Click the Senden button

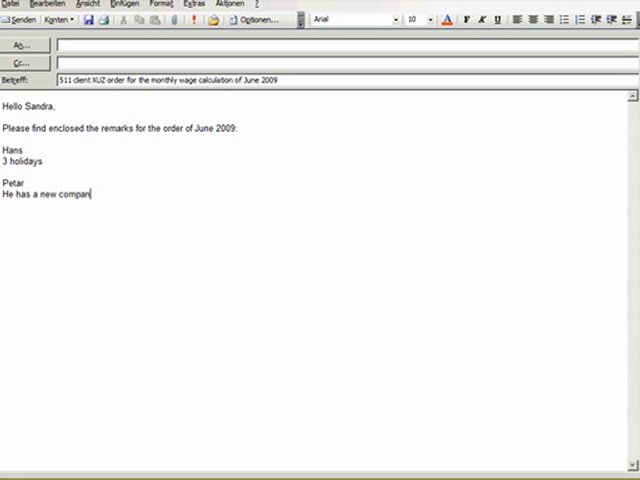click(20, 20)
